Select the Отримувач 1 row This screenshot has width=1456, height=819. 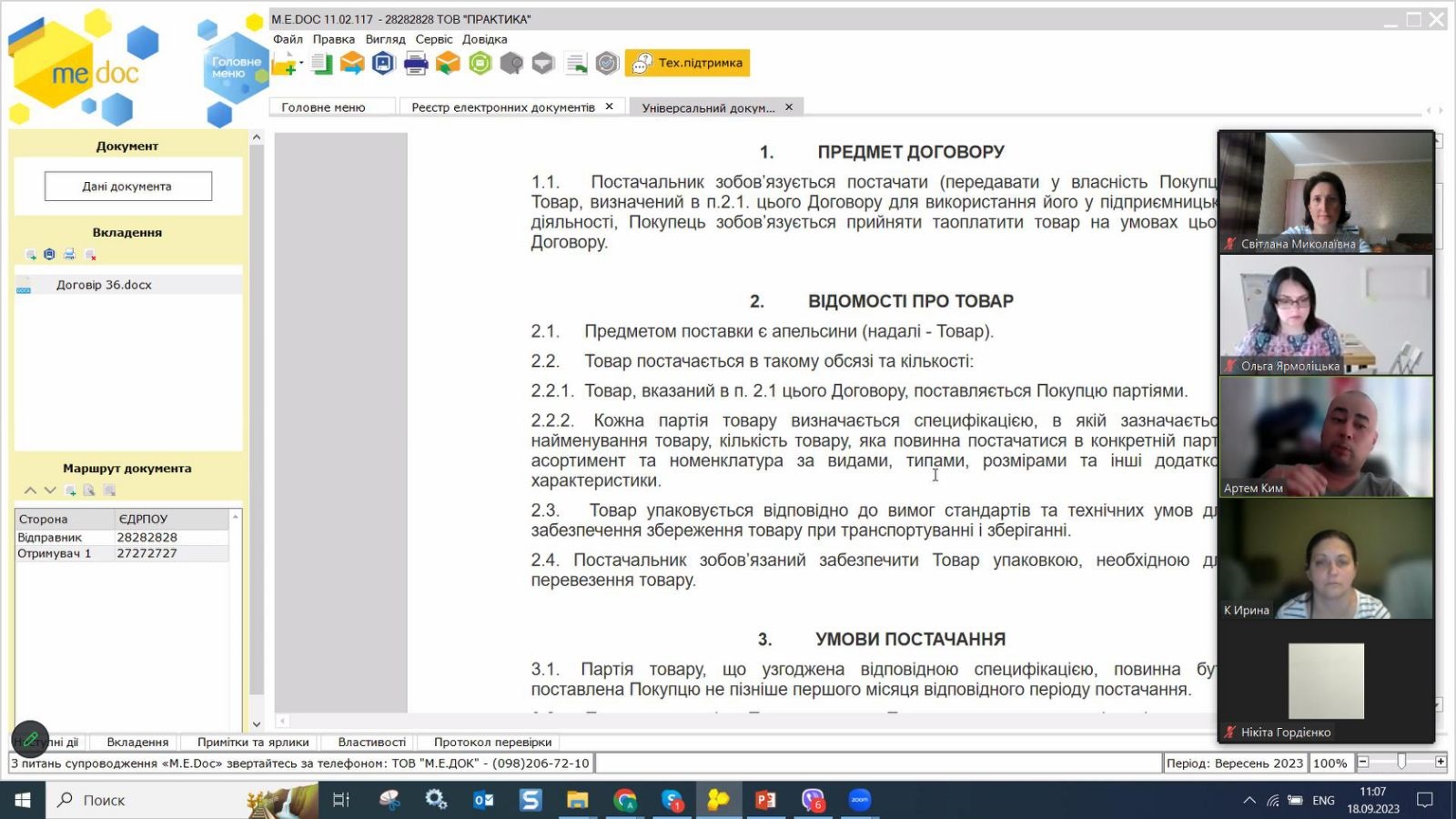coord(122,553)
